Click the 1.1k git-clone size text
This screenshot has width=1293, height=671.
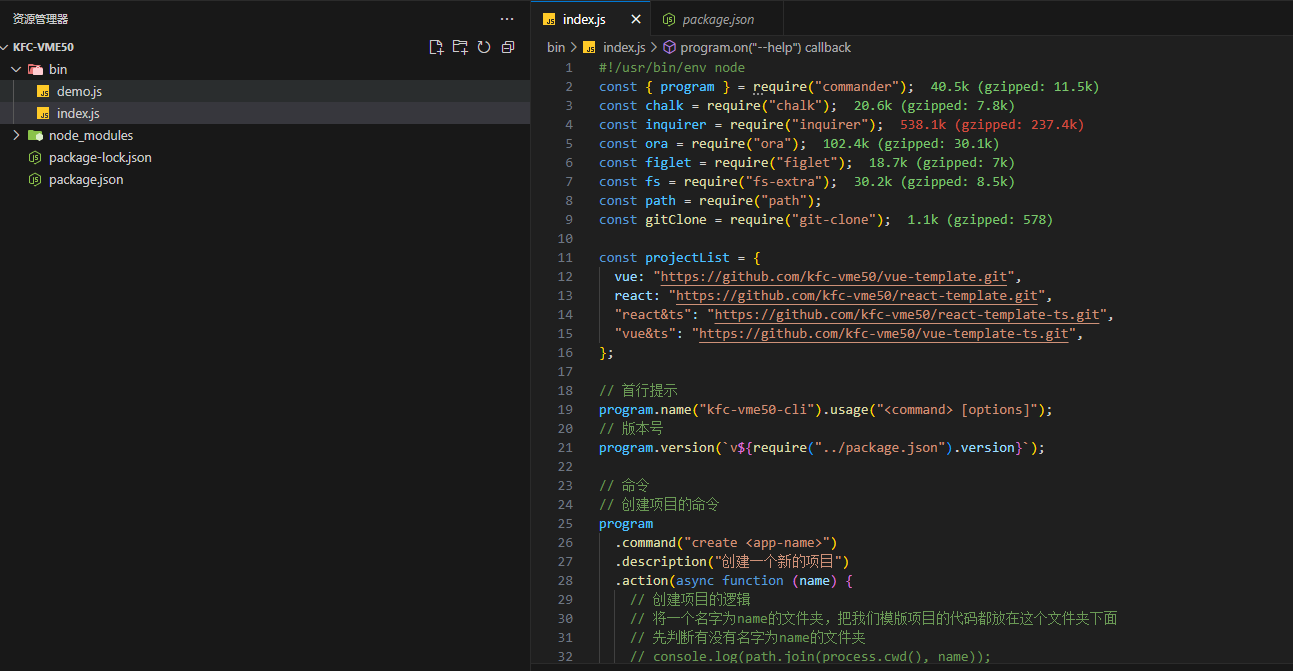(980, 219)
